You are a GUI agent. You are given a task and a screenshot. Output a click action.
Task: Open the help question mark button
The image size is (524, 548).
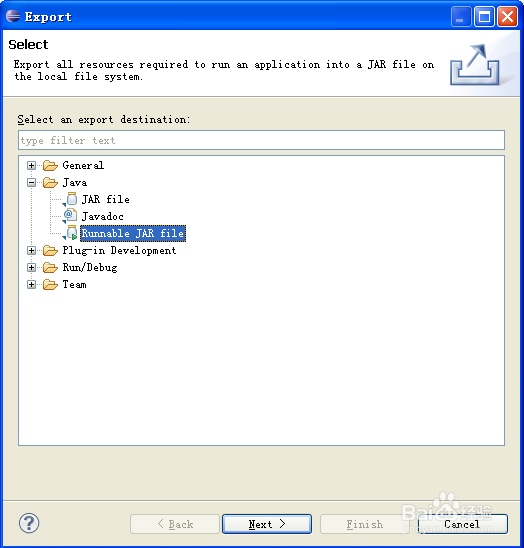point(29,523)
